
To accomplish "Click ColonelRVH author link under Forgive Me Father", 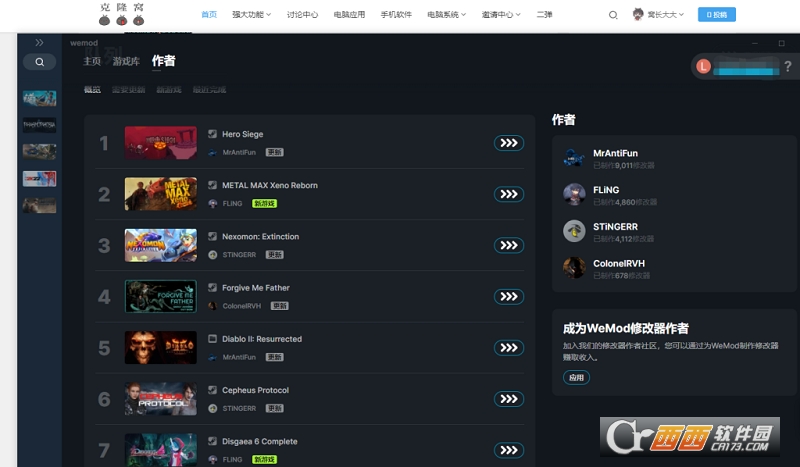I will pos(242,306).
